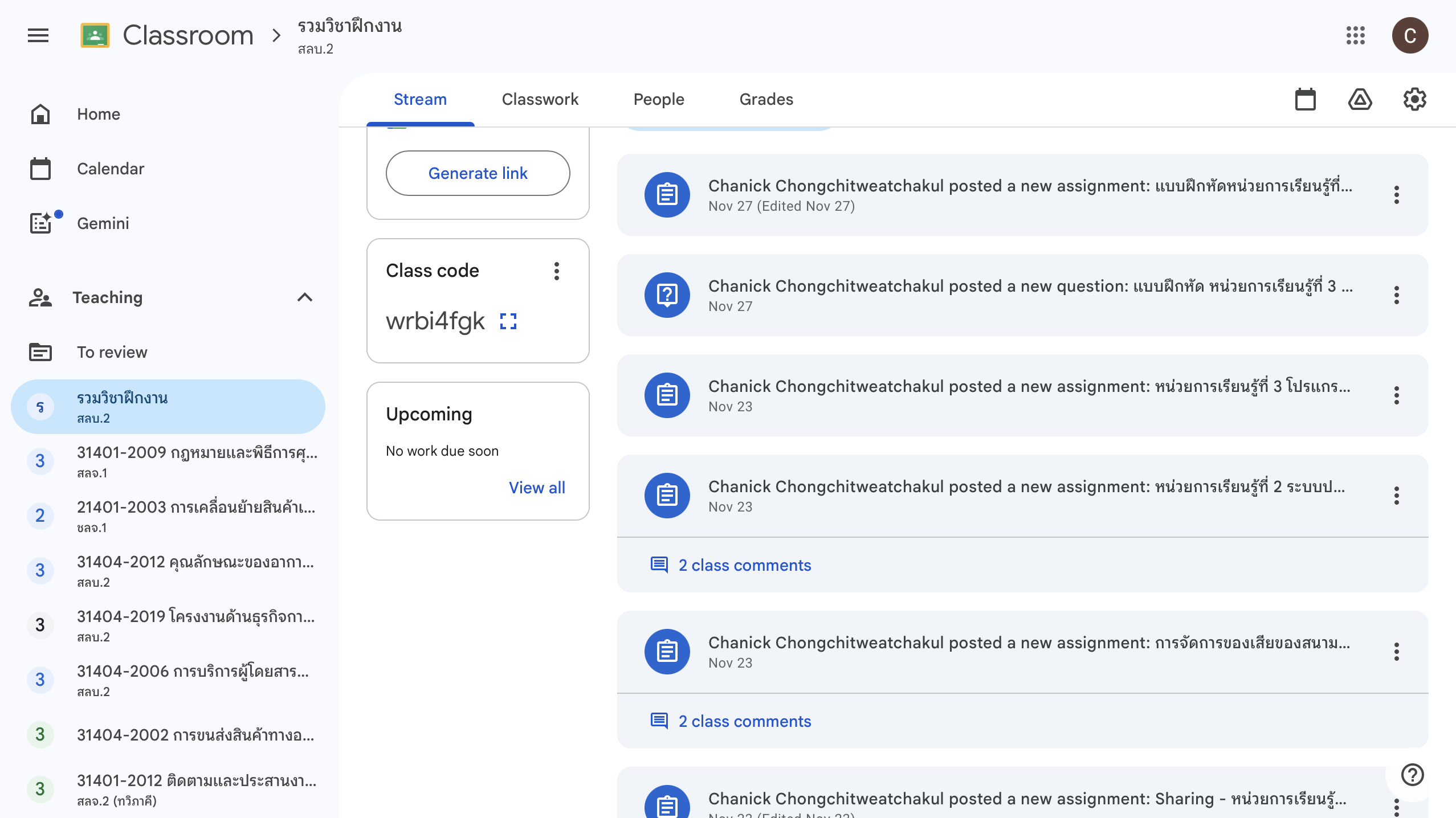This screenshot has width=1456, height=818.
Task: Open the class Drive folder icon
Action: click(1360, 100)
